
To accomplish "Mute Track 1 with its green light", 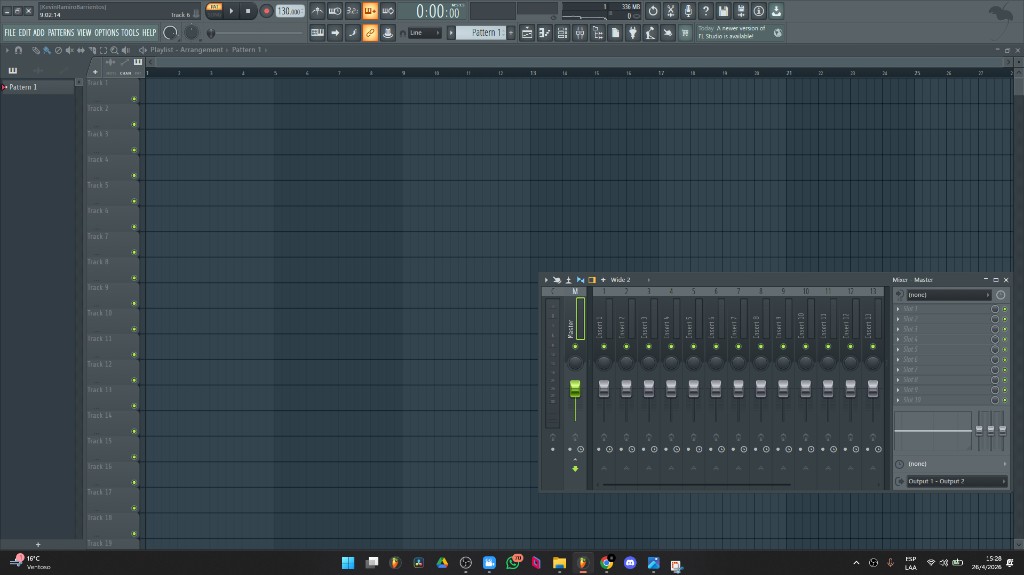I will tap(134, 99).
